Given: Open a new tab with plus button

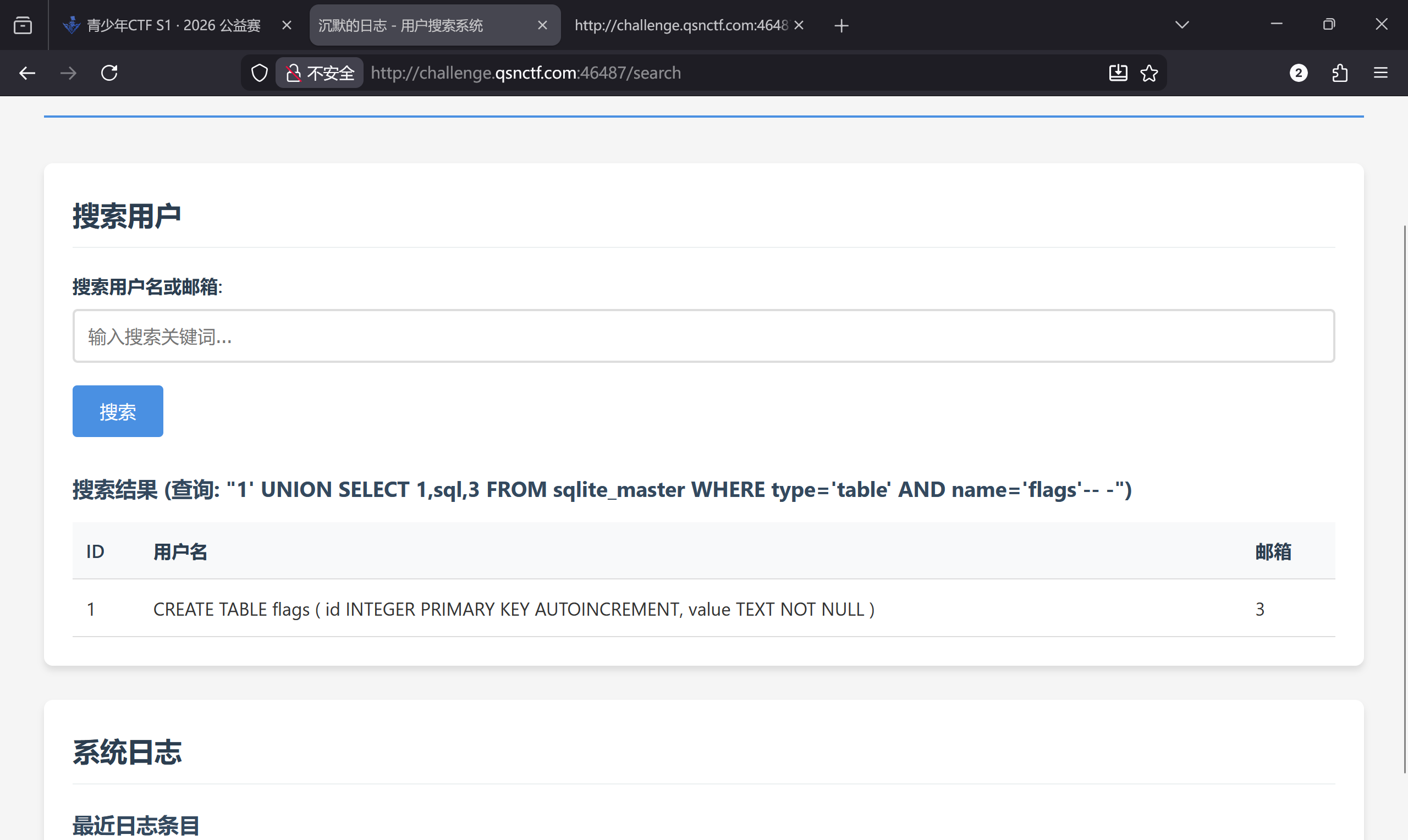Looking at the screenshot, I should (x=842, y=25).
